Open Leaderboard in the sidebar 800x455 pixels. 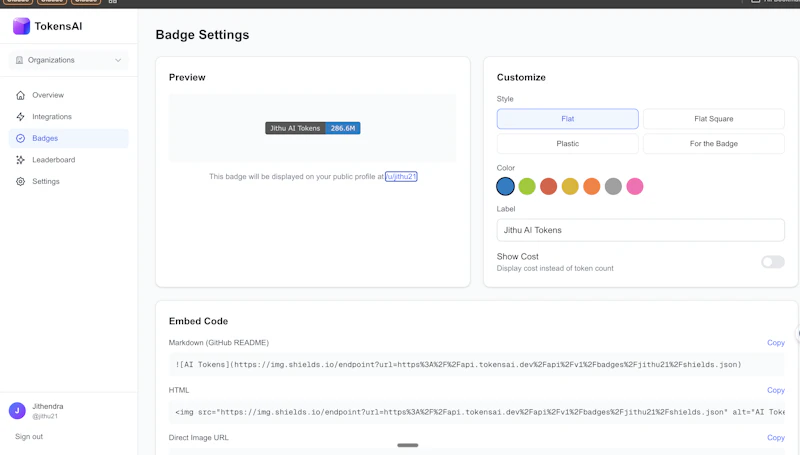pos(69,160)
